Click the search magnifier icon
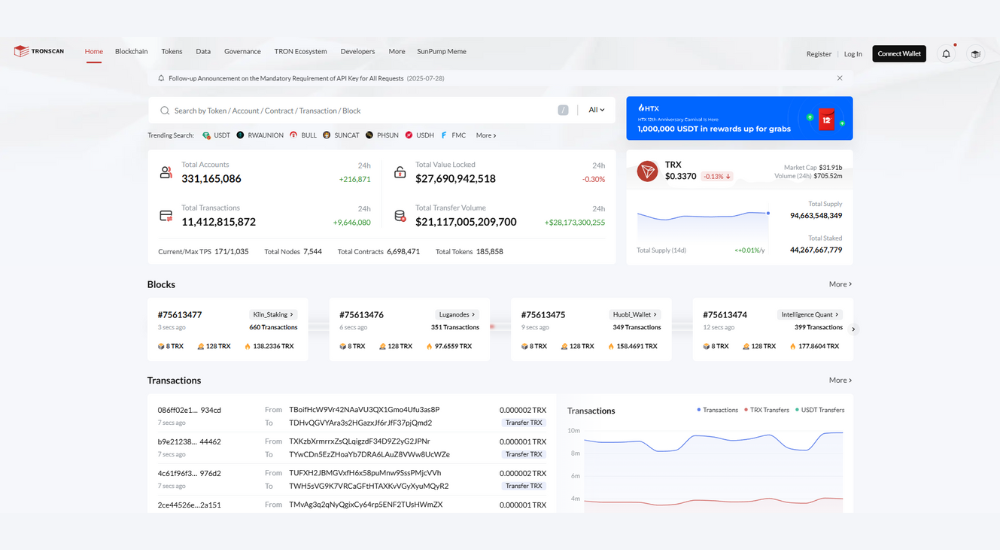This screenshot has width=1000, height=550. tap(165, 110)
